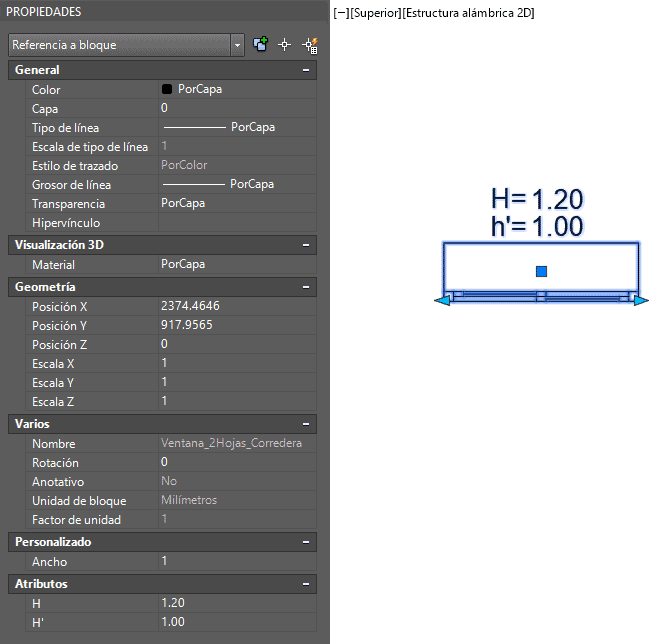The width and height of the screenshot is (663, 644).
Task: Open the [Superior] view menu
Action: [374, 14]
